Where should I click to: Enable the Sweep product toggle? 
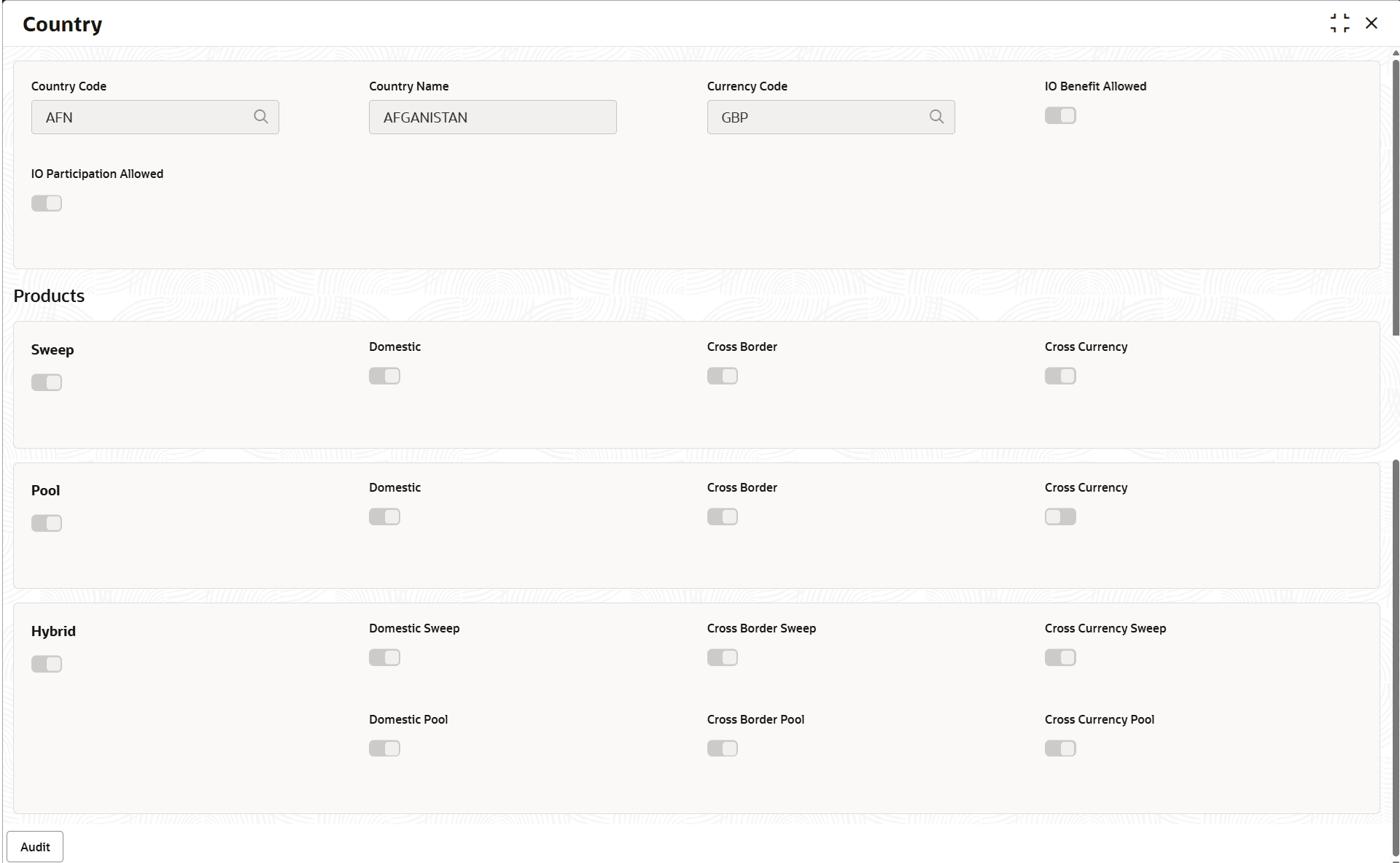click(47, 382)
